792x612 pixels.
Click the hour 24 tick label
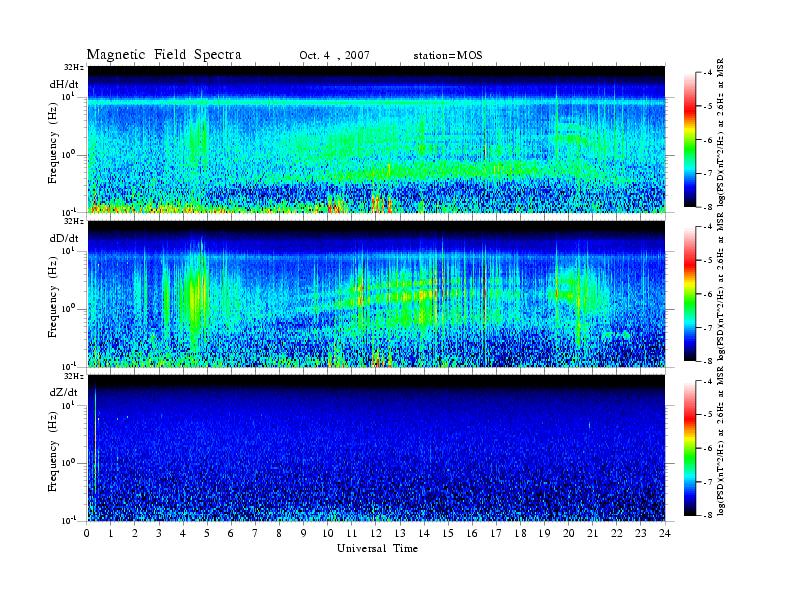[x=665, y=533]
